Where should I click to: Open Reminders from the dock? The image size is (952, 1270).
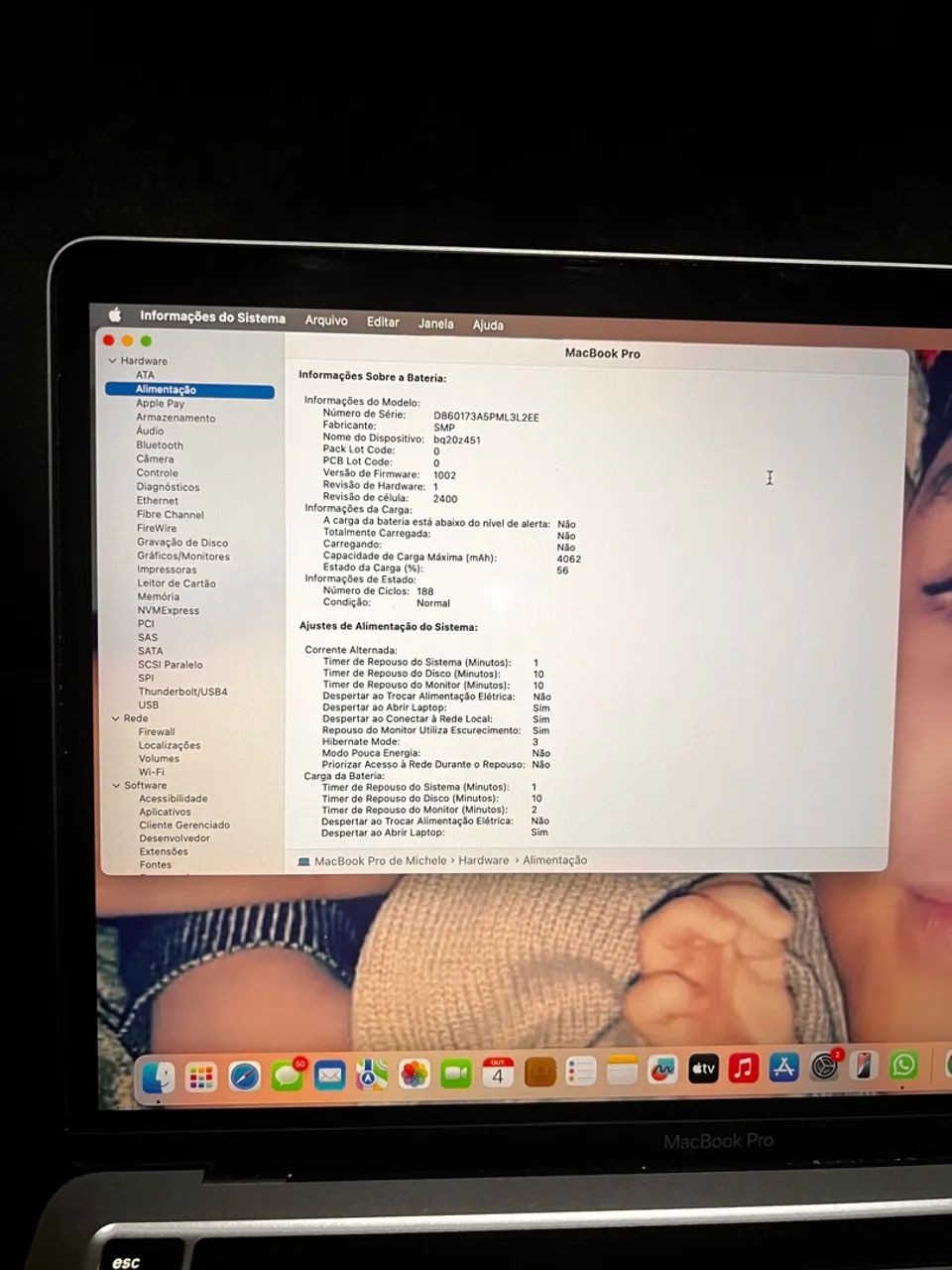(x=580, y=1071)
